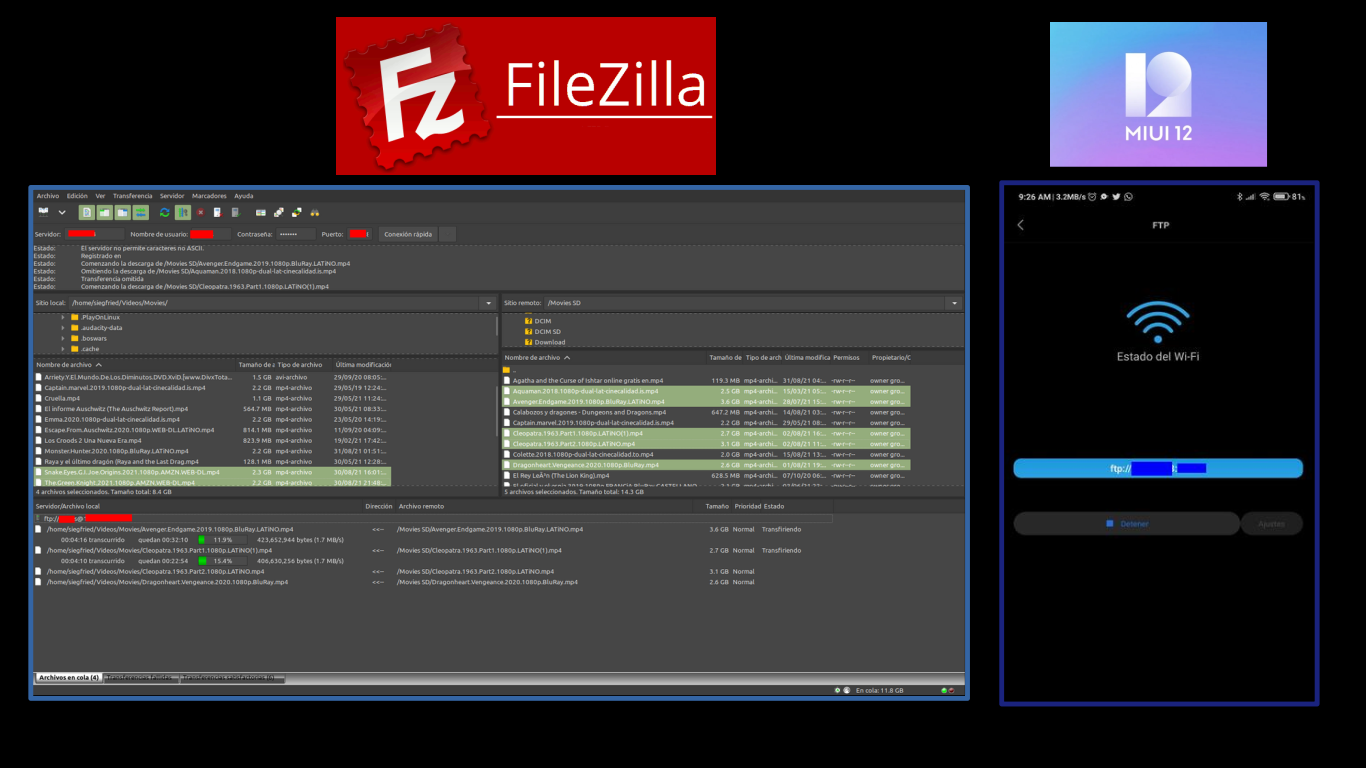Select Emma.2020 file in local list
The height and width of the screenshot is (768, 1366).
click(x=213, y=419)
